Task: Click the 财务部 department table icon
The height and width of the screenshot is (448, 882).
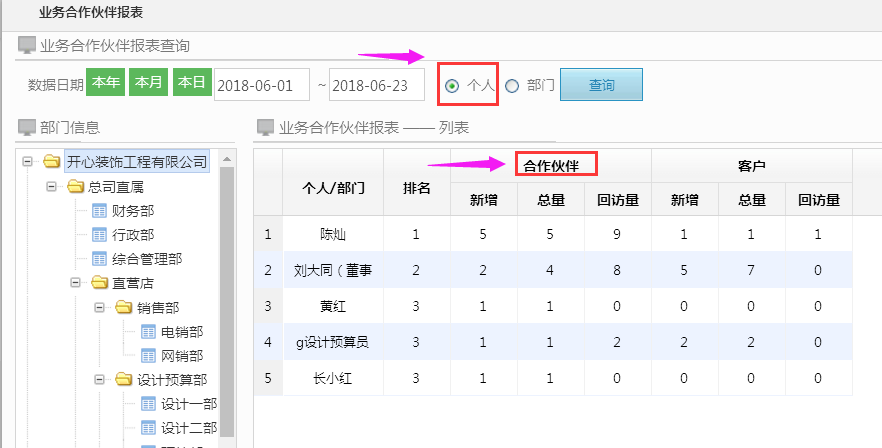Action: pyautogui.click(x=99, y=211)
